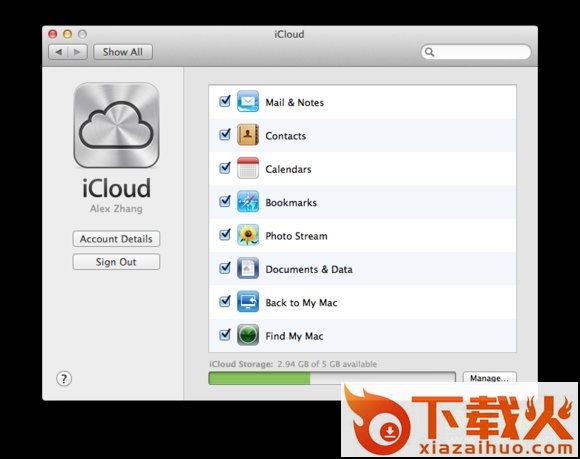This screenshot has width=580, height=459.
Task: Click the Mail & Notes envelope icon
Action: 247,101
